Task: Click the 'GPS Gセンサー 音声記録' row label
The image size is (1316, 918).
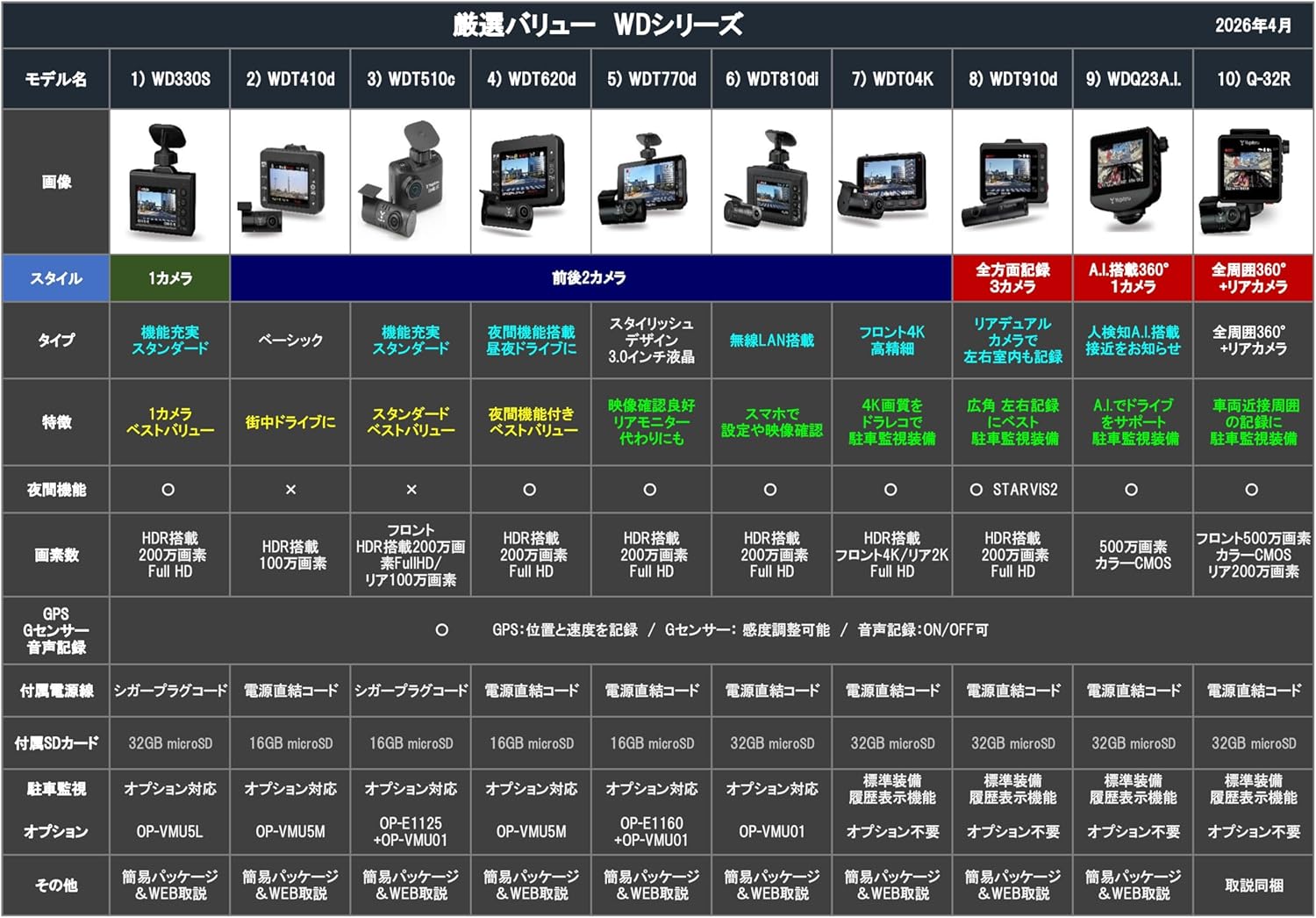Action: point(56,630)
